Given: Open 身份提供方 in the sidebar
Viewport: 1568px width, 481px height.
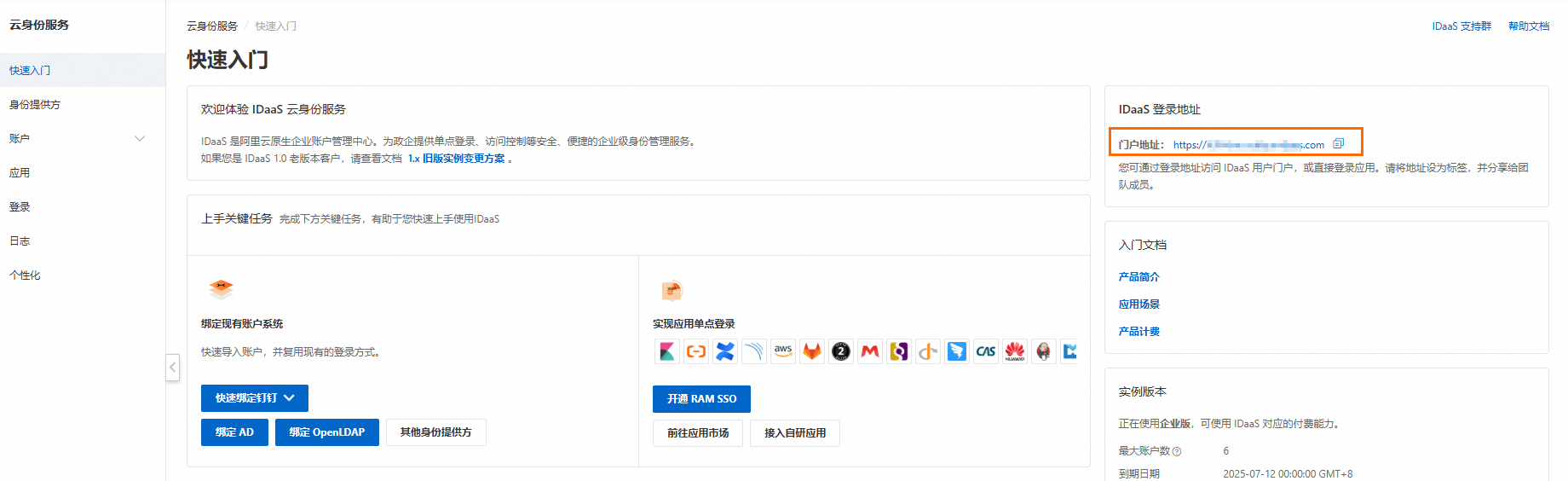Looking at the screenshot, I should pos(83,104).
